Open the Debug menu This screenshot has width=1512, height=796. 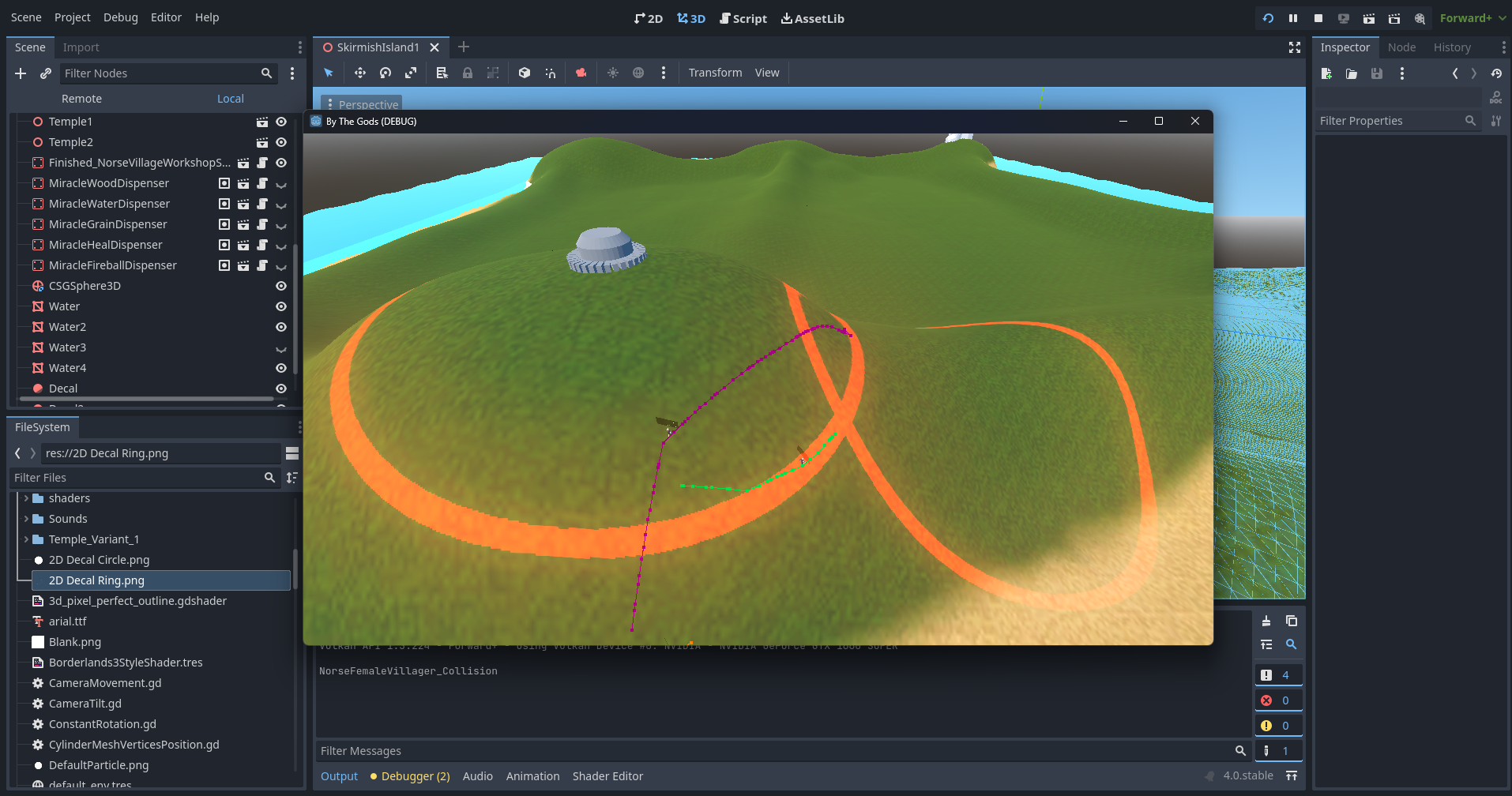(x=121, y=17)
